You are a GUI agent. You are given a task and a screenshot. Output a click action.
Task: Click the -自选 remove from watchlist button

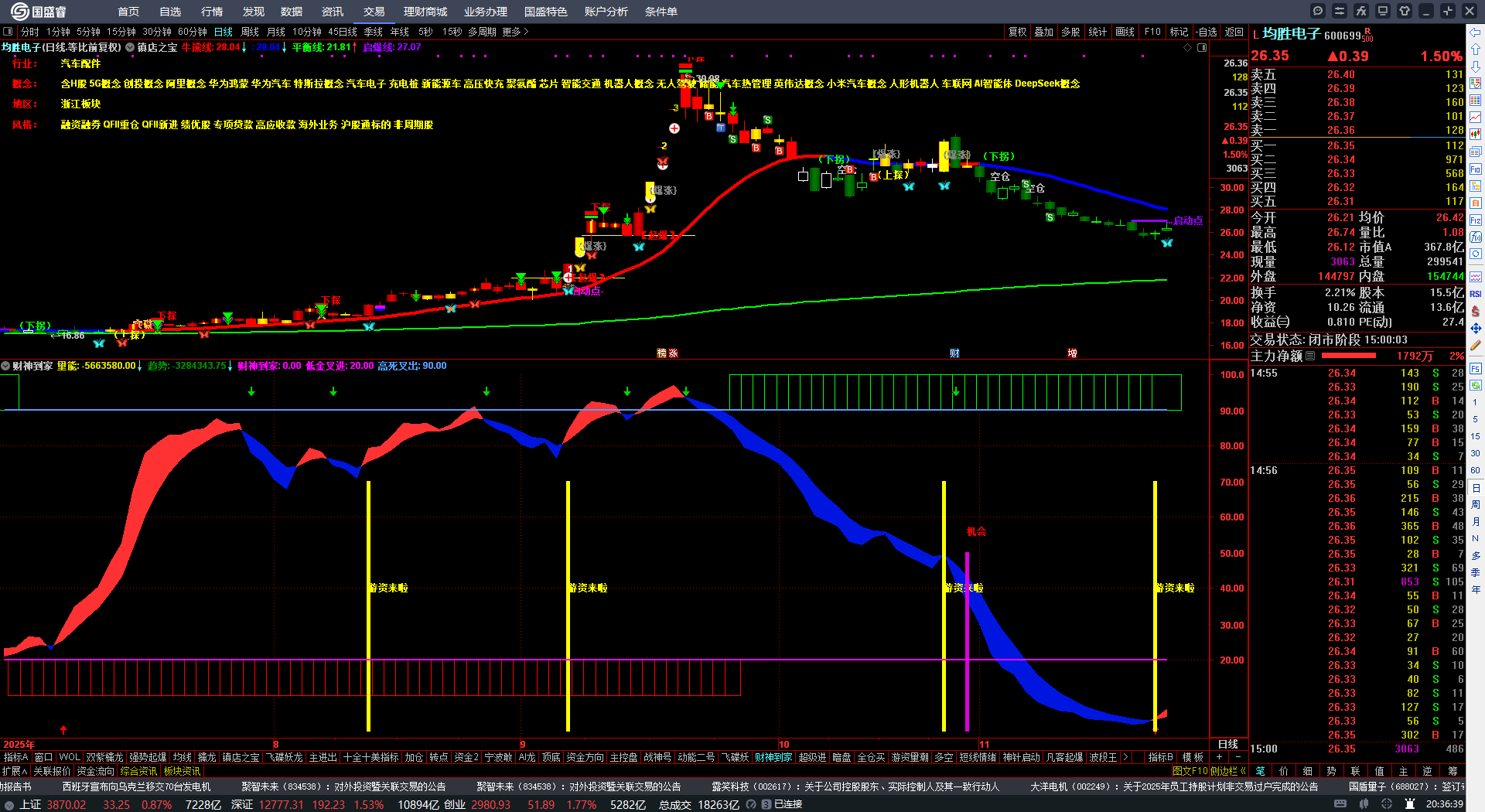1206,32
